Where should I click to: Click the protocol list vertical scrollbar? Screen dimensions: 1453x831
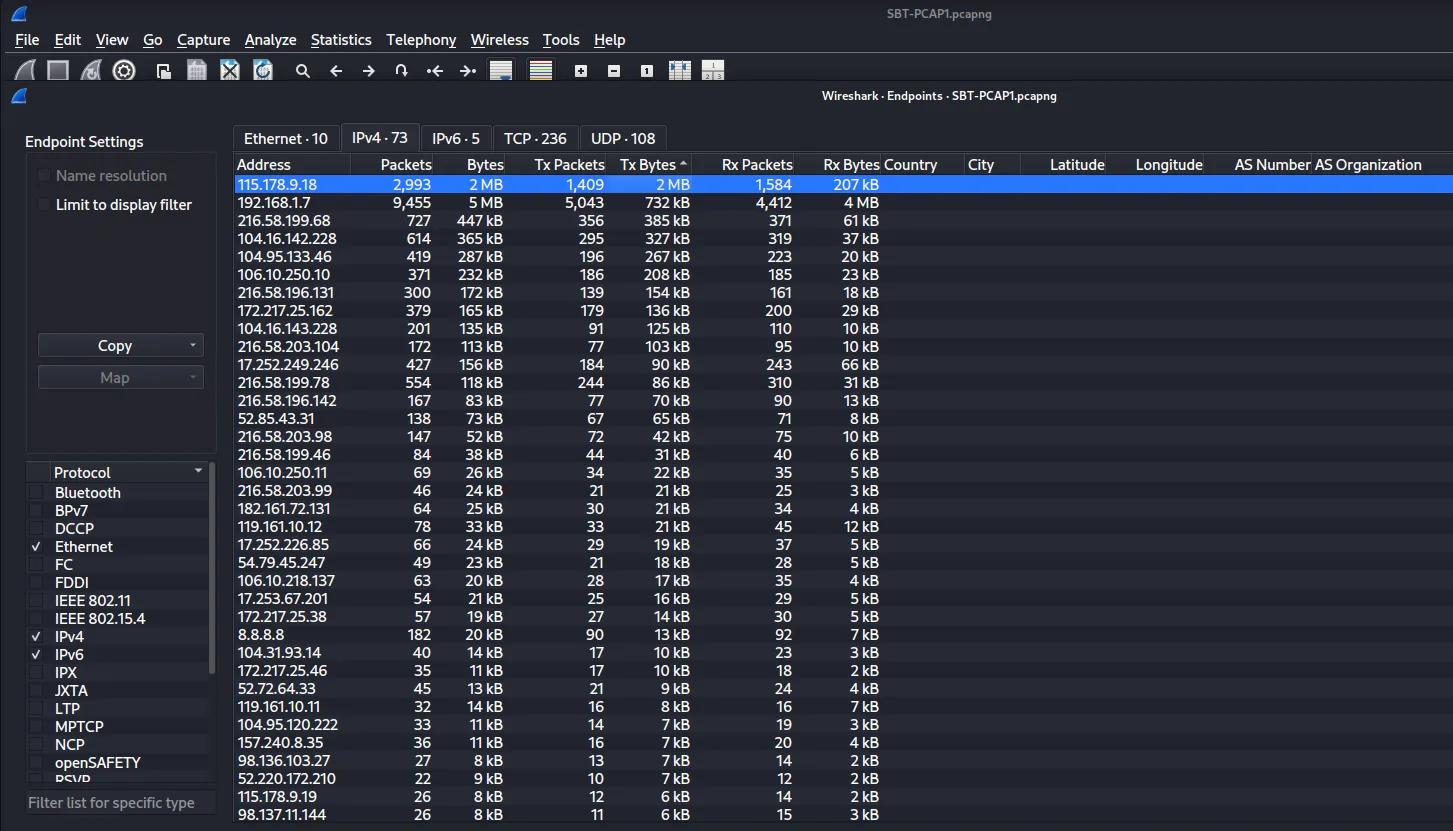(x=212, y=570)
